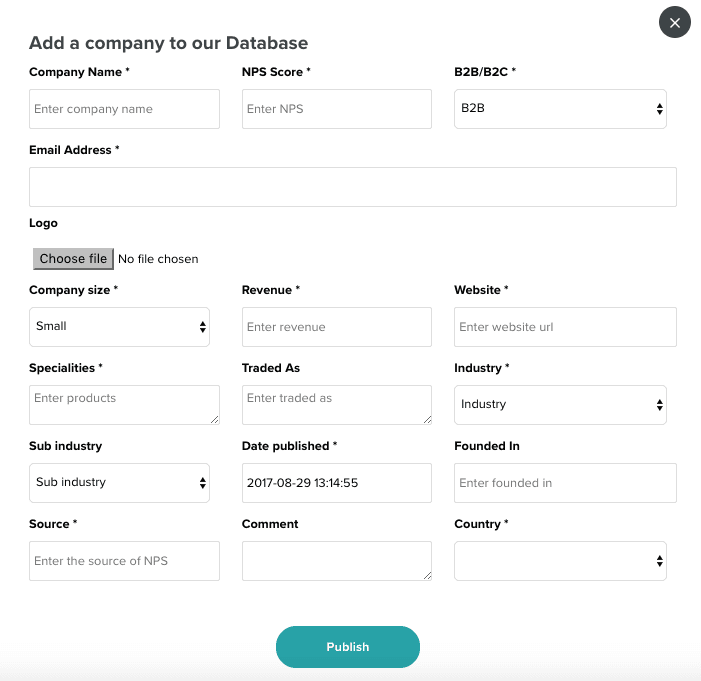This screenshot has height=681, width=701.
Task: Click the Specialities text area
Action: (124, 404)
